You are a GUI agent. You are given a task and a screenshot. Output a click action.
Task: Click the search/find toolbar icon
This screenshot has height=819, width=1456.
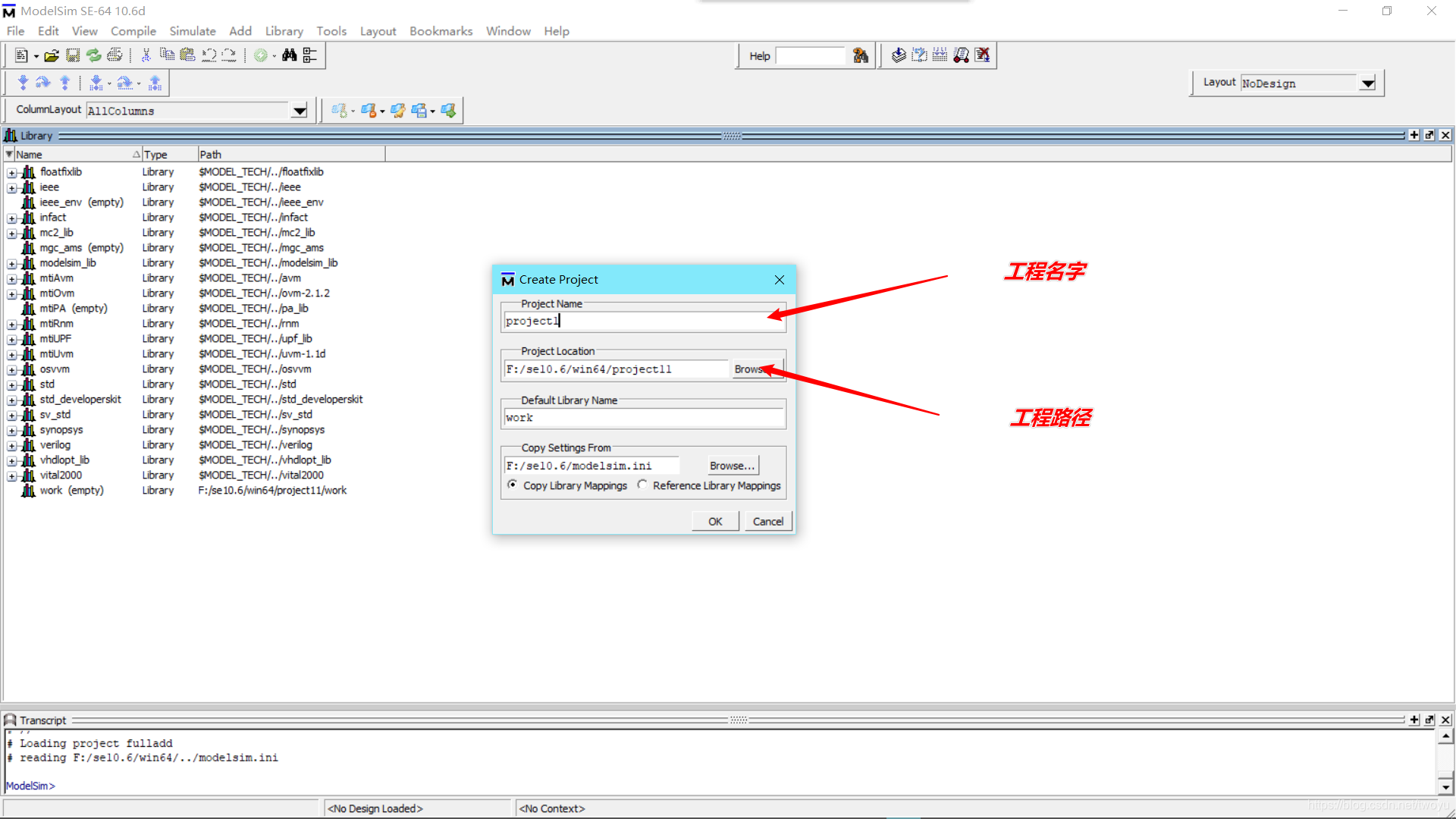point(290,55)
